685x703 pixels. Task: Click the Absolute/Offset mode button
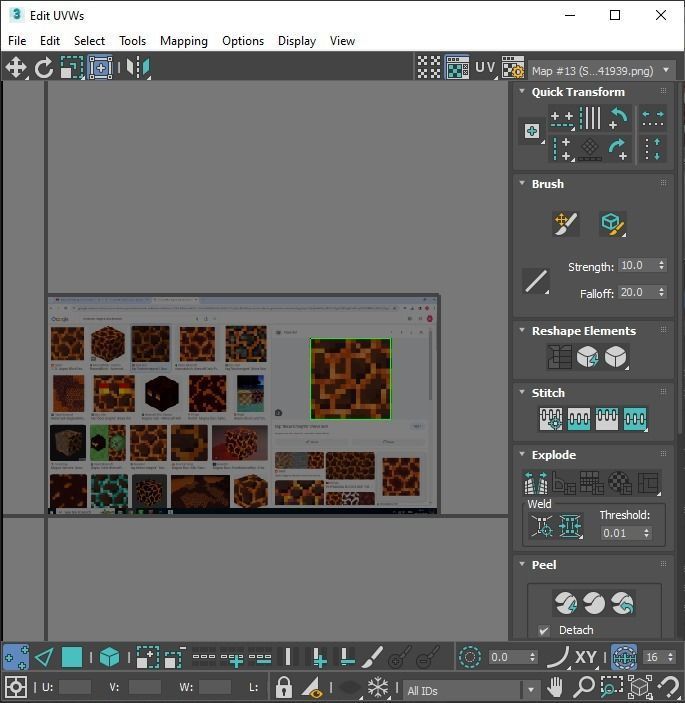16,687
